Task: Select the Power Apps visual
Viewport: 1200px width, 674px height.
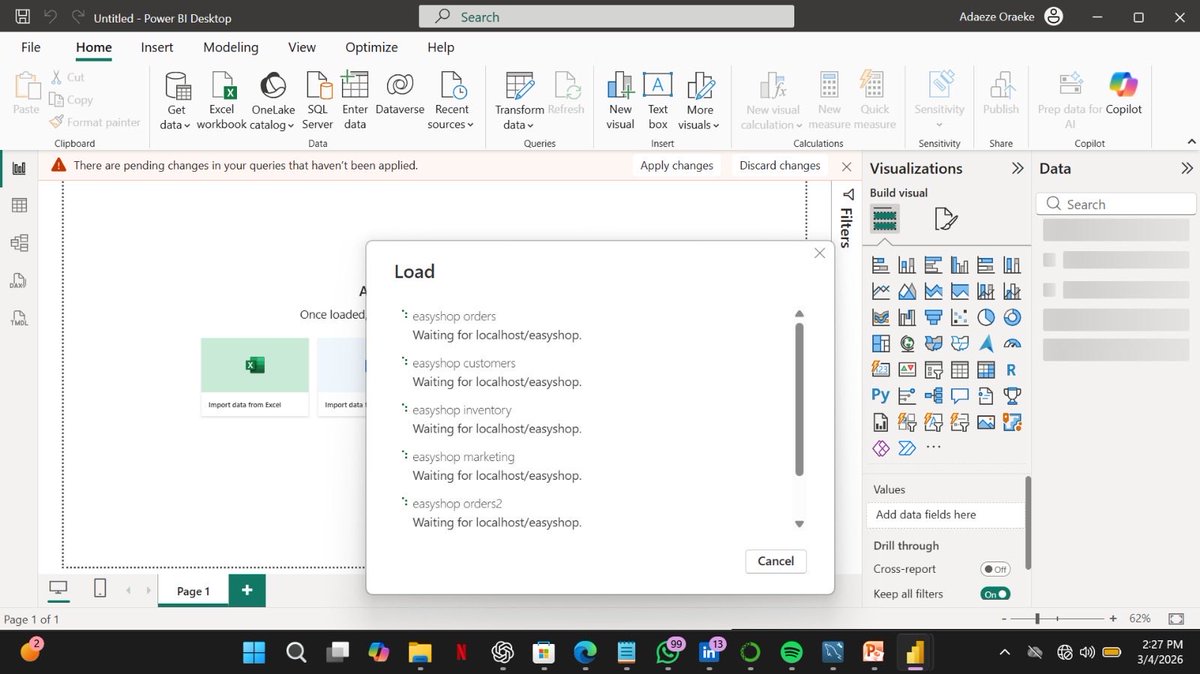Action: coord(881,448)
